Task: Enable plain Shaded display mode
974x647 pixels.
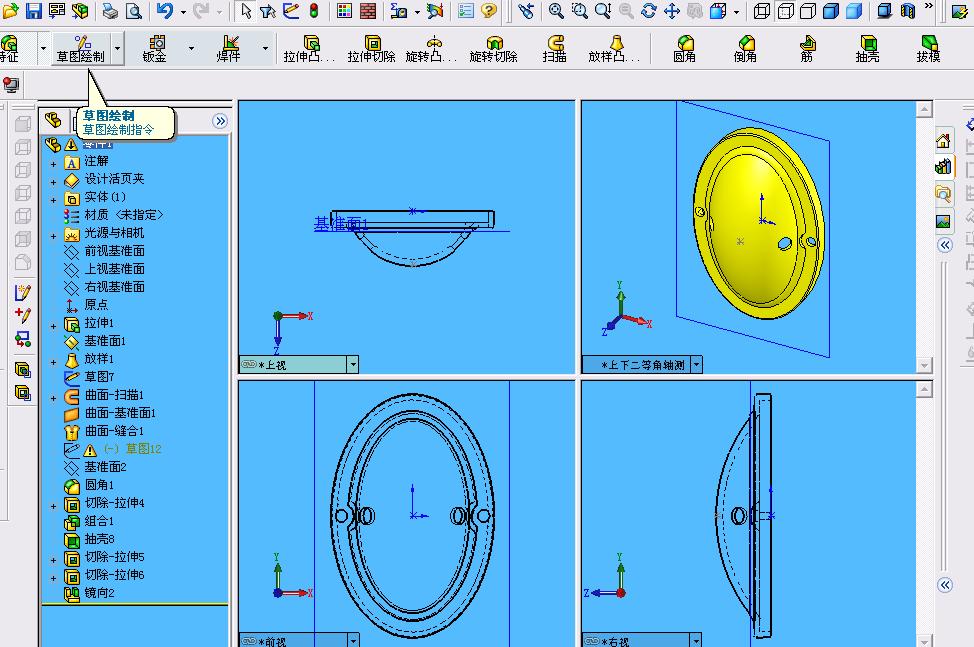Action: [854, 11]
